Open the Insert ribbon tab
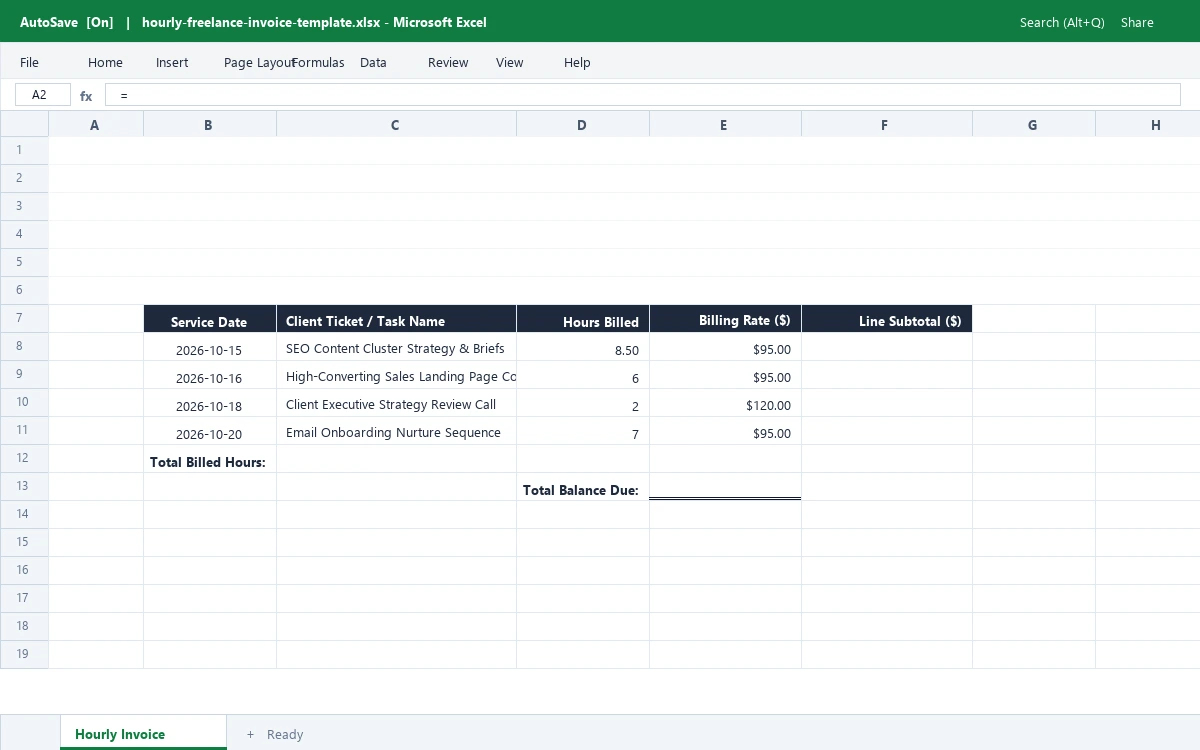 (x=172, y=62)
